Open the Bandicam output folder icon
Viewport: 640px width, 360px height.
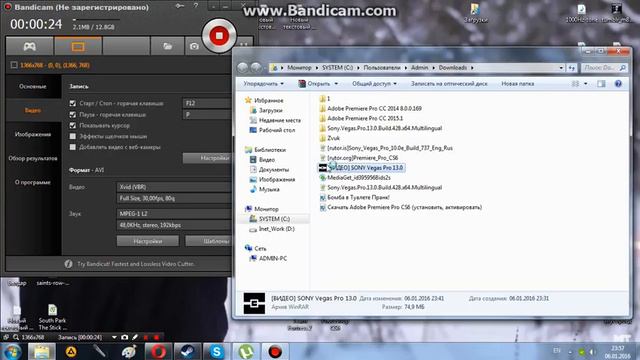(167, 46)
